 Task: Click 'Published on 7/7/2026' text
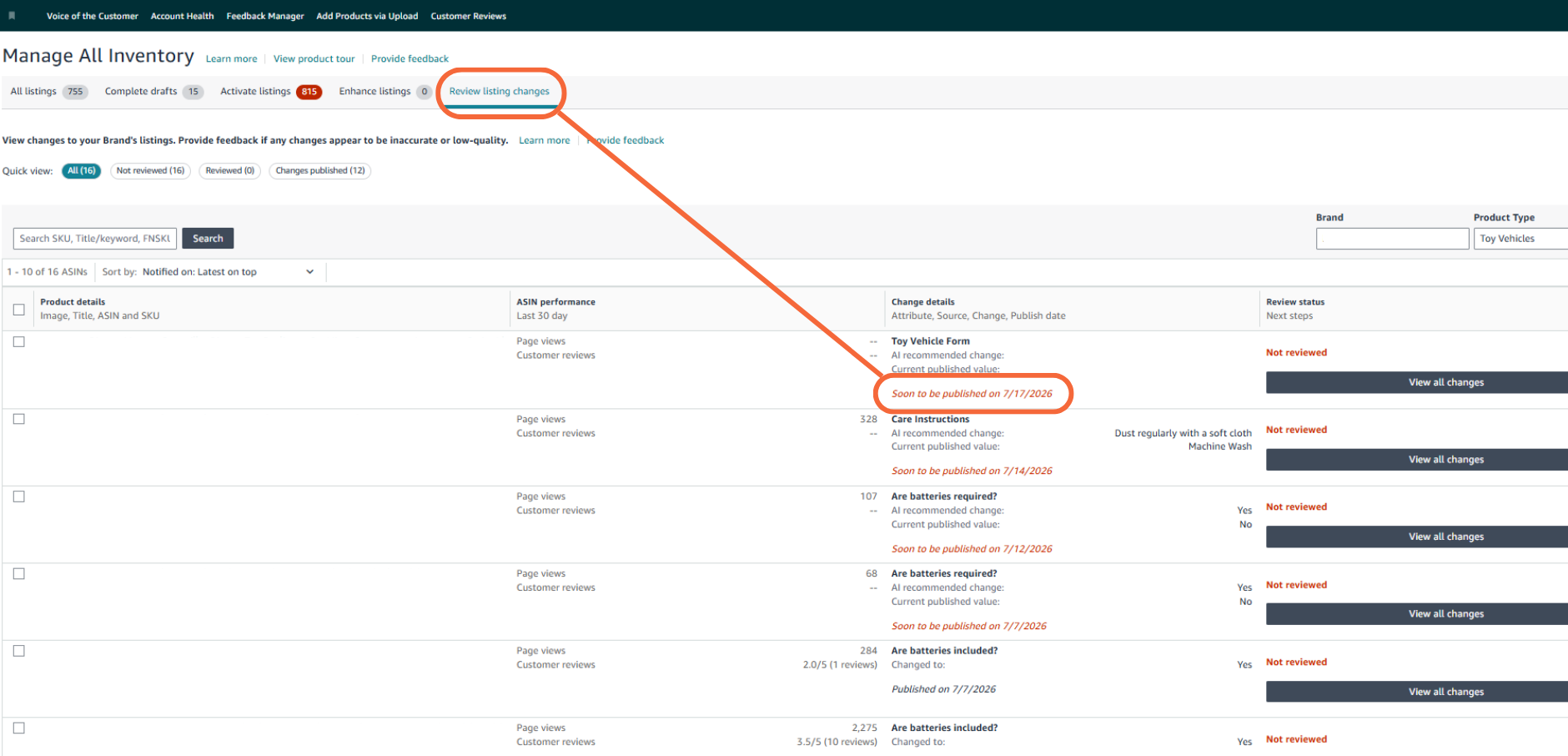[943, 689]
